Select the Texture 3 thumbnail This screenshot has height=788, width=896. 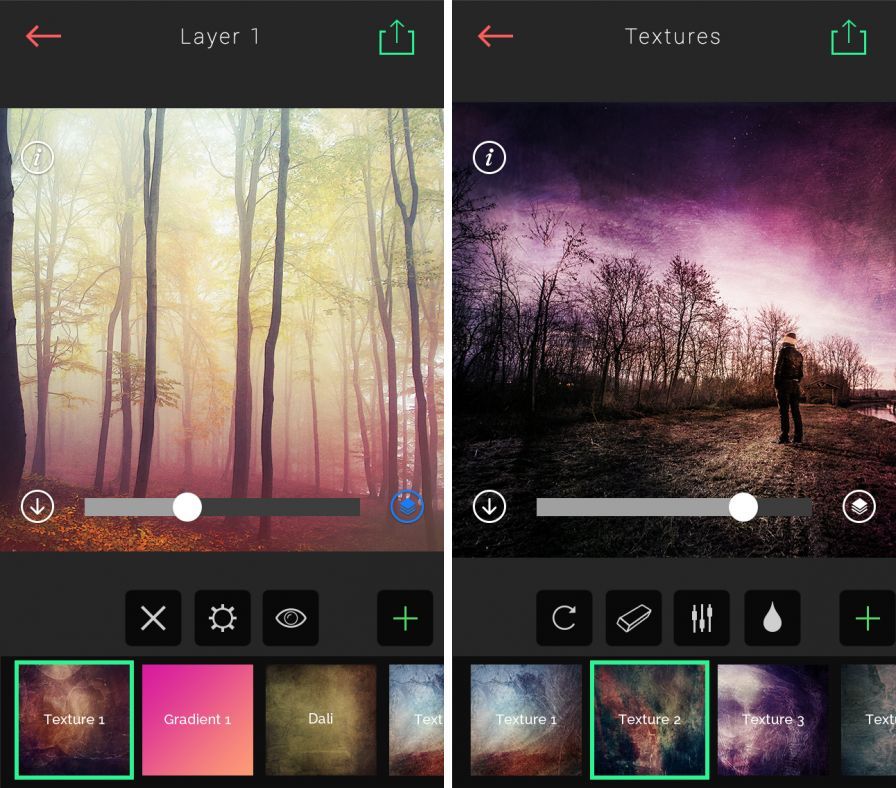pos(773,720)
